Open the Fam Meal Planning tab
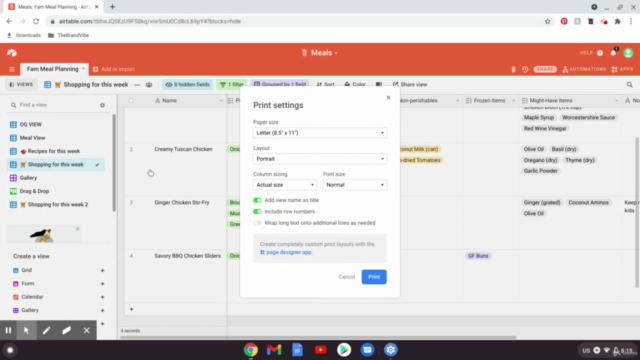This screenshot has height=360, width=640. point(55,69)
